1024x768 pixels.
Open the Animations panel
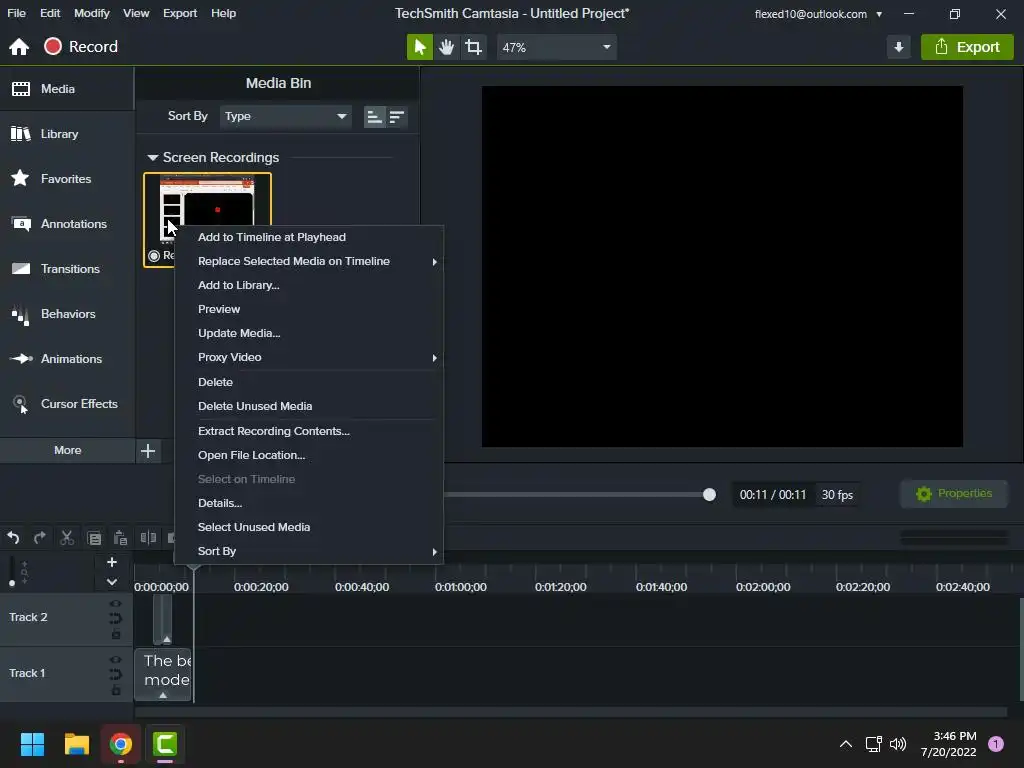(67, 359)
